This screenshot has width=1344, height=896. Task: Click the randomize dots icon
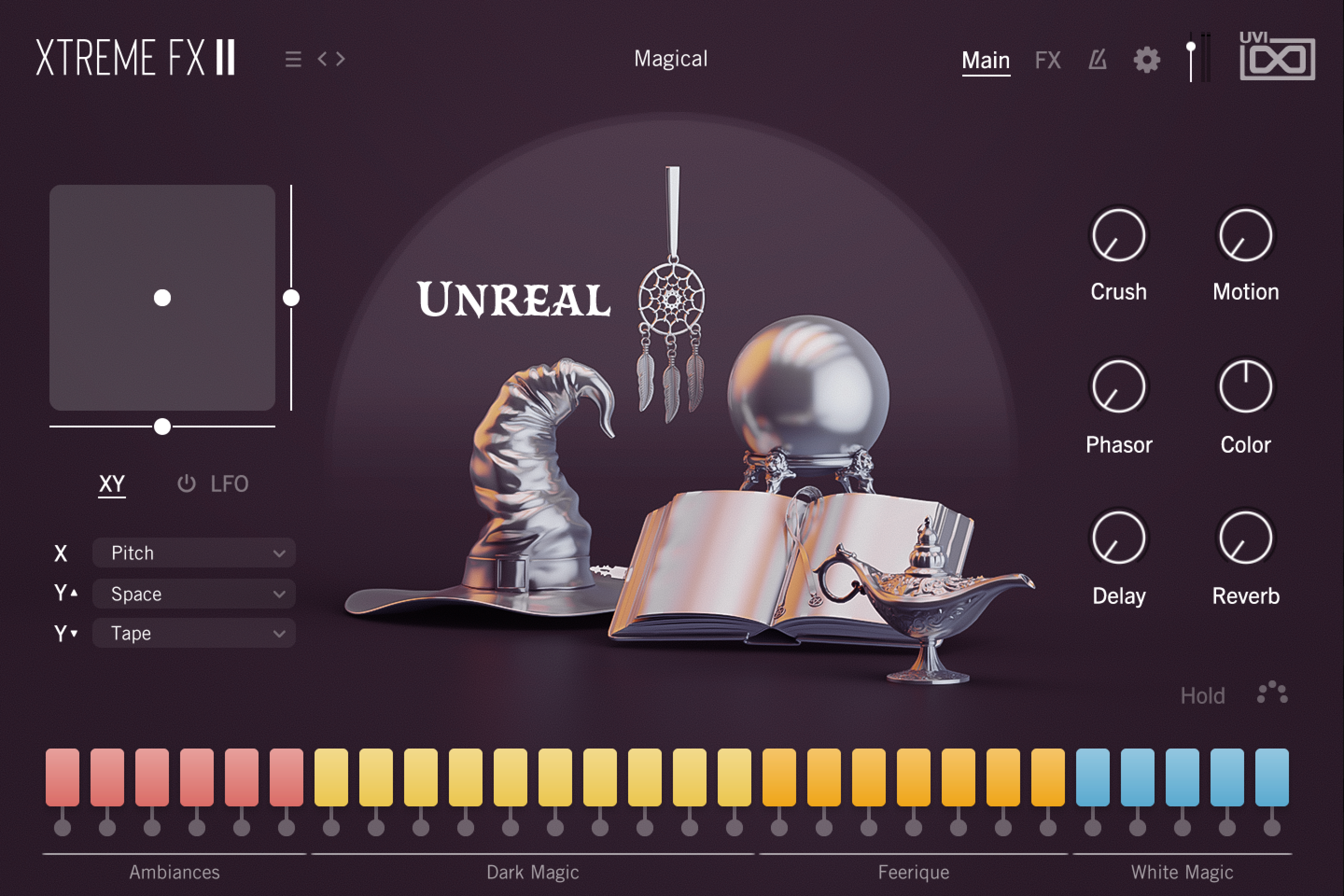pos(1272,693)
